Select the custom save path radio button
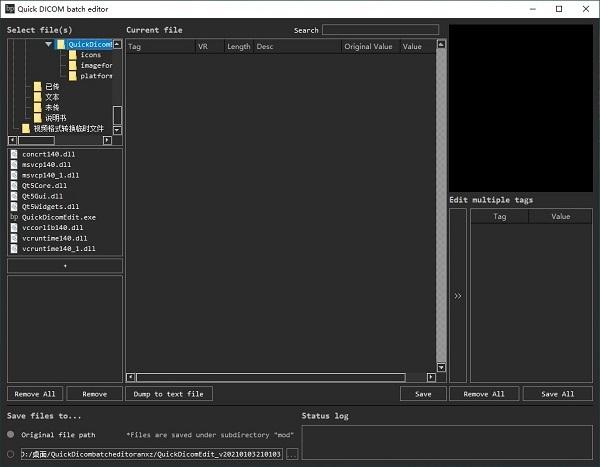This screenshot has height=467, width=600. [11, 454]
